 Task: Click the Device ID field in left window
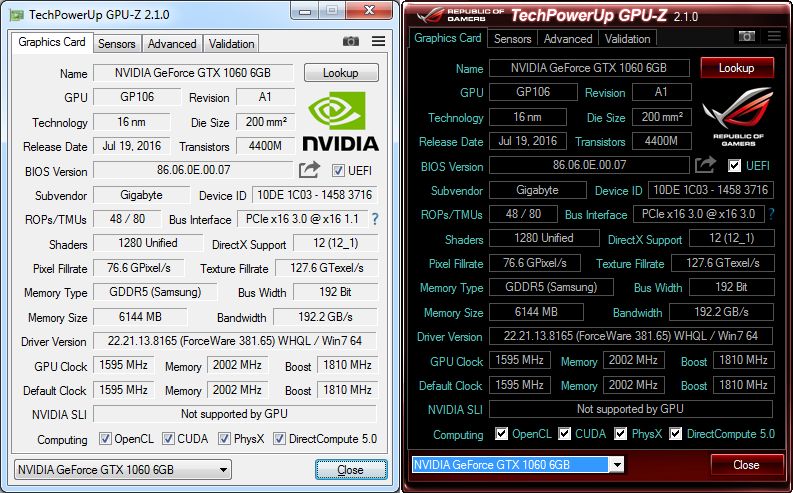315,195
